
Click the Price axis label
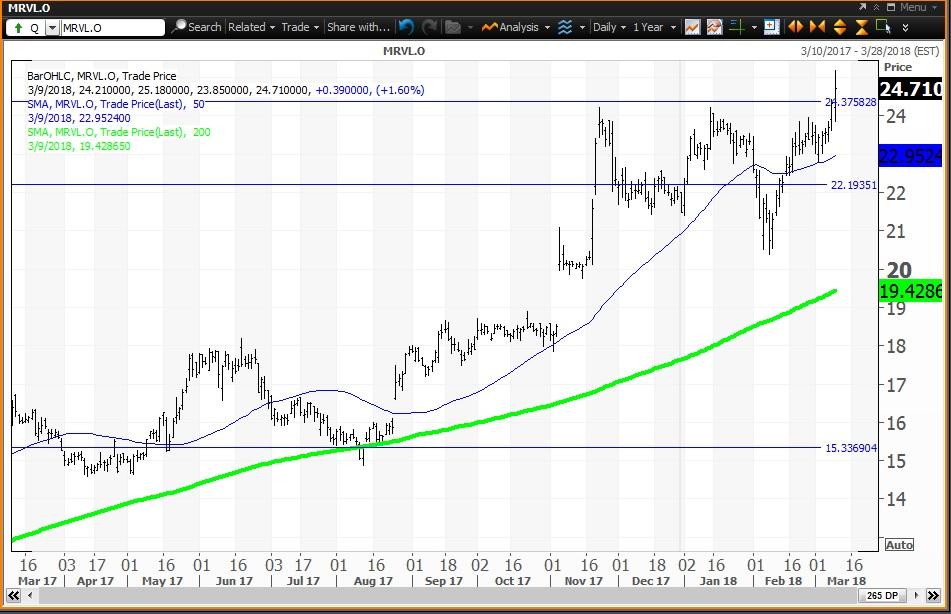tap(898, 67)
